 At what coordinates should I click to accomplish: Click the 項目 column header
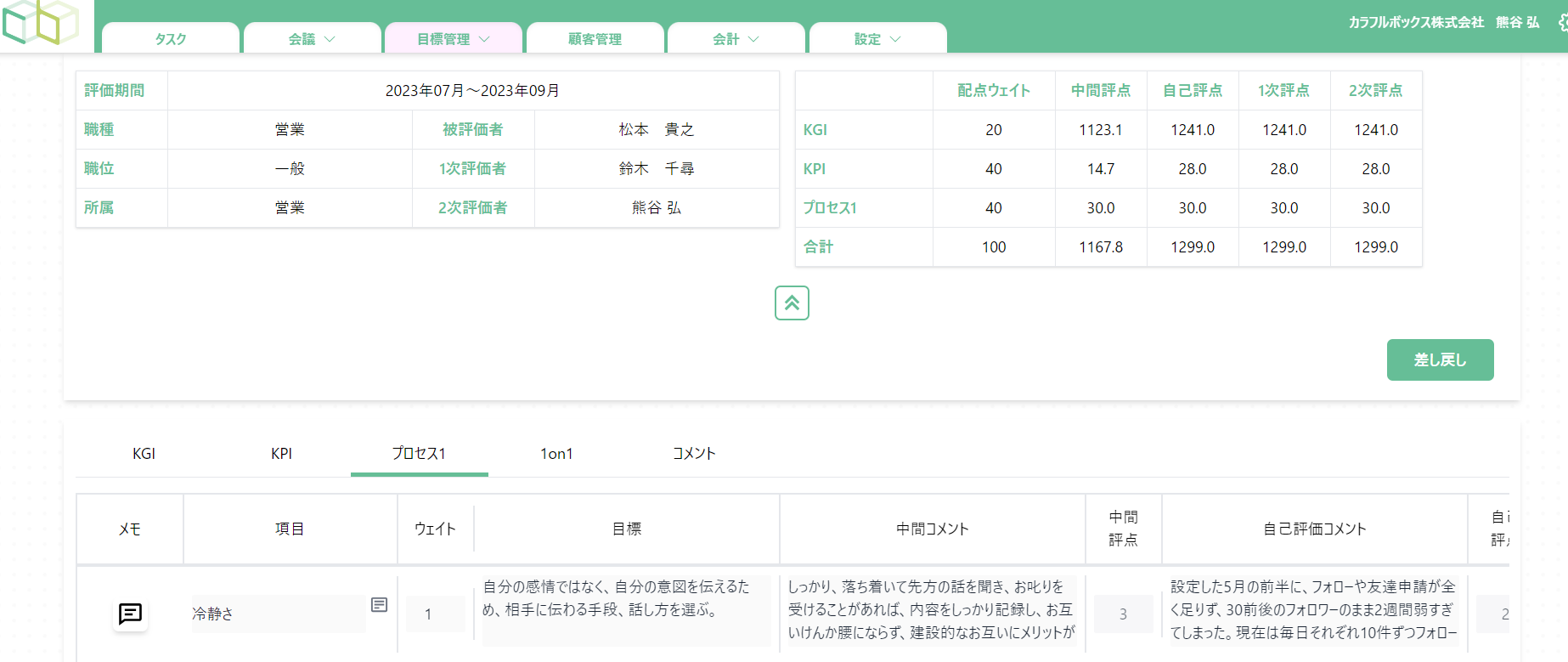tap(290, 529)
